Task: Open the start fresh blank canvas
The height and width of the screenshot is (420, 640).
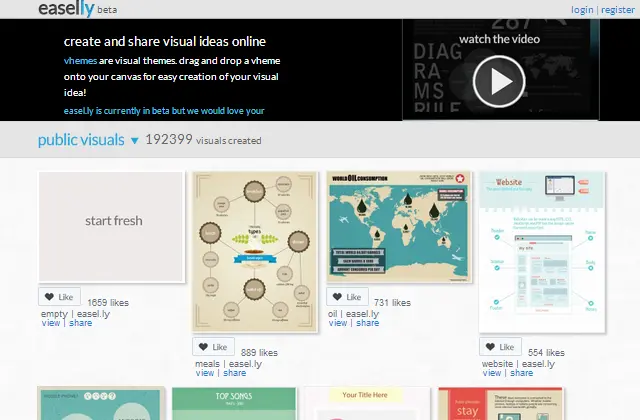Action: click(112, 226)
